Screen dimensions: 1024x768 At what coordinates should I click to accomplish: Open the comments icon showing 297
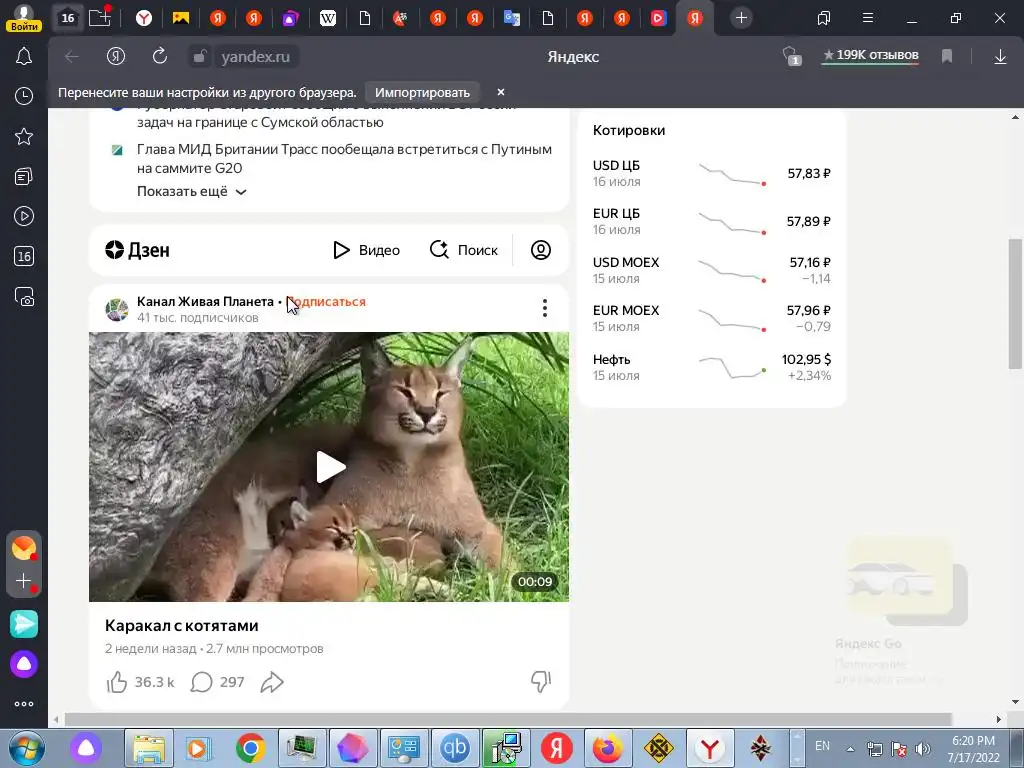pyautogui.click(x=201, y=682)
